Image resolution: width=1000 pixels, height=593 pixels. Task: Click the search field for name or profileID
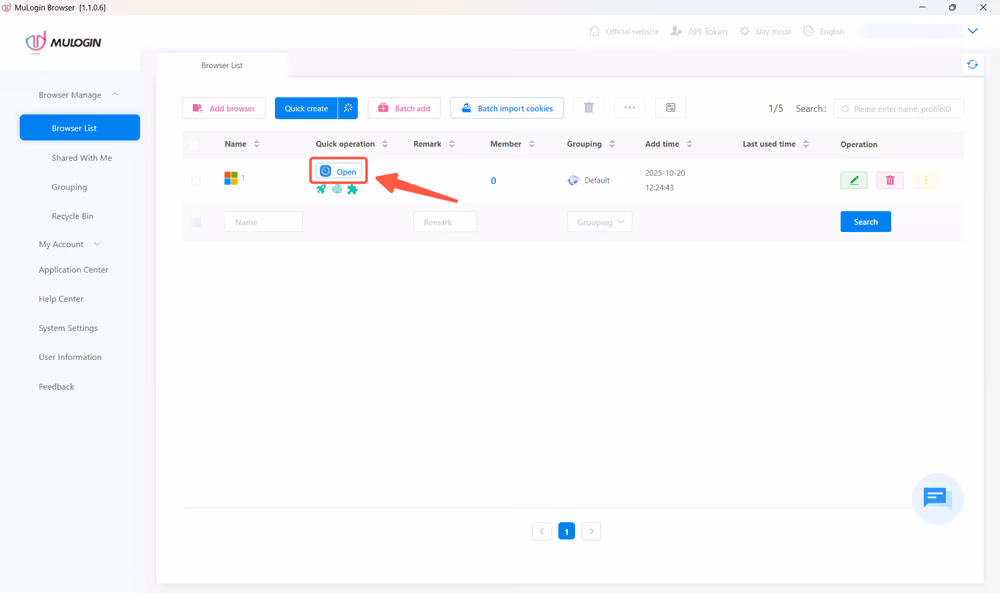pyautogui.click(x=900, y=108)
